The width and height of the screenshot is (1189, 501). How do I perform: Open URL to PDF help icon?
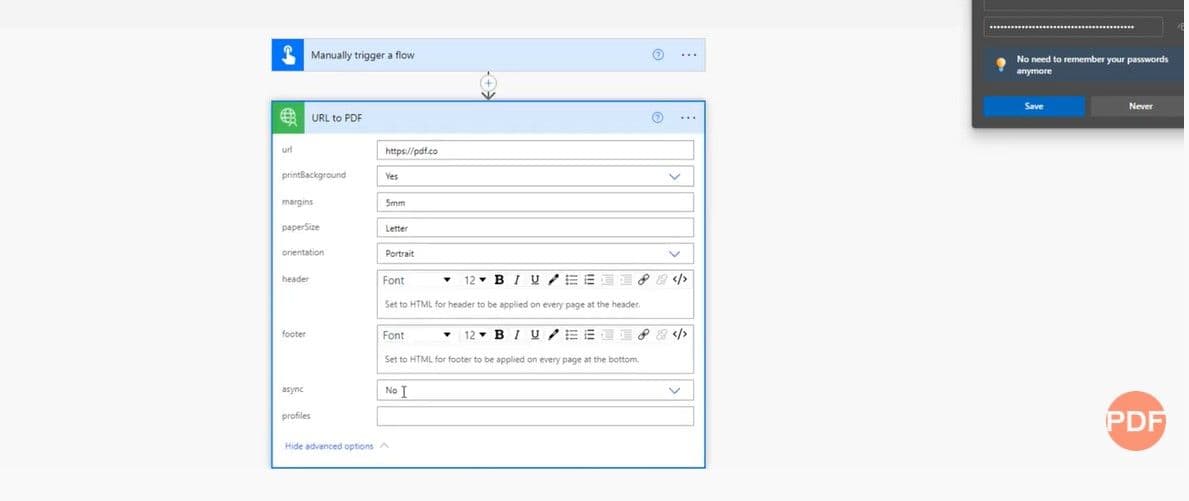coord(657,118)
